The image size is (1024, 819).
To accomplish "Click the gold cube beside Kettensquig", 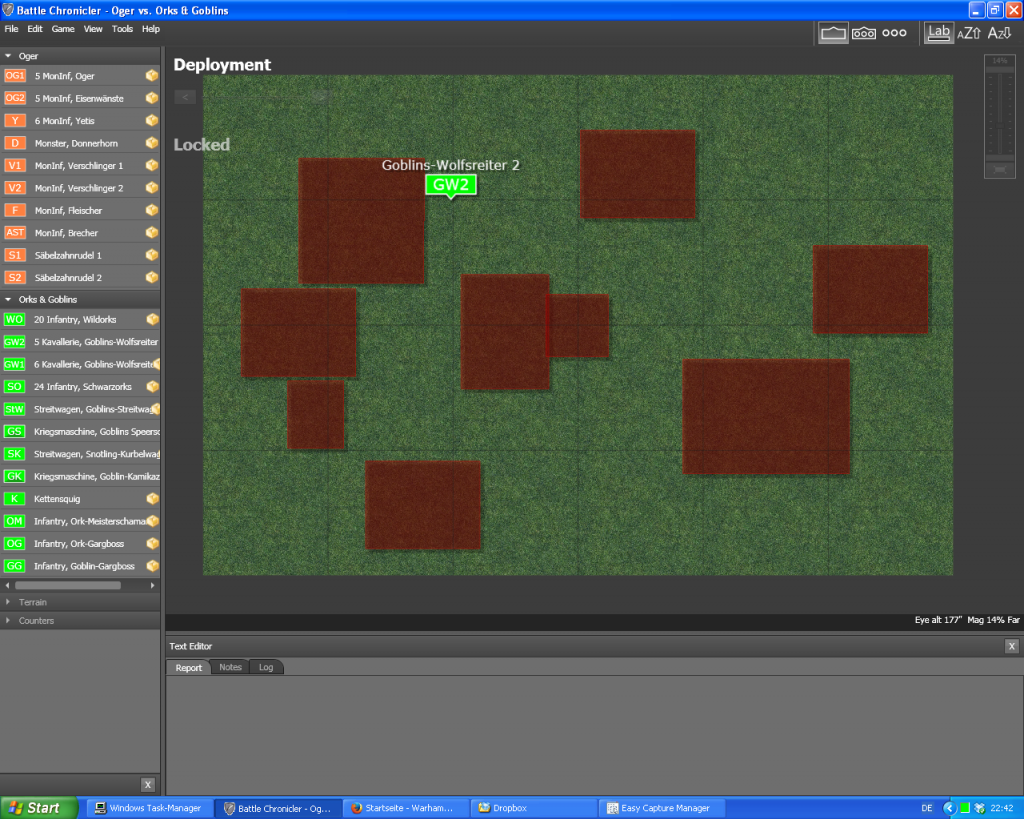I will pyautogui.click(x=152, y=498).
